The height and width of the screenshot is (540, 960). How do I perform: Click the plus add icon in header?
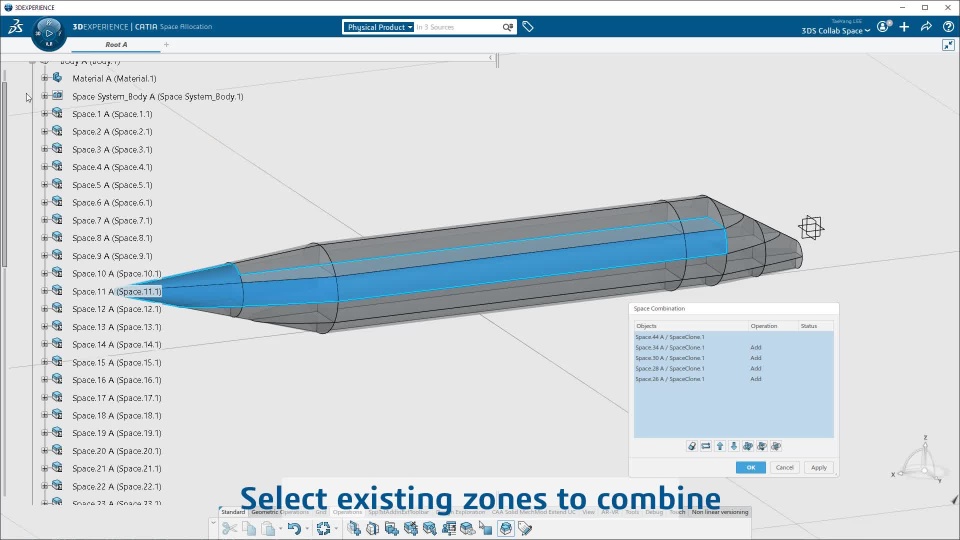point(904,26)
